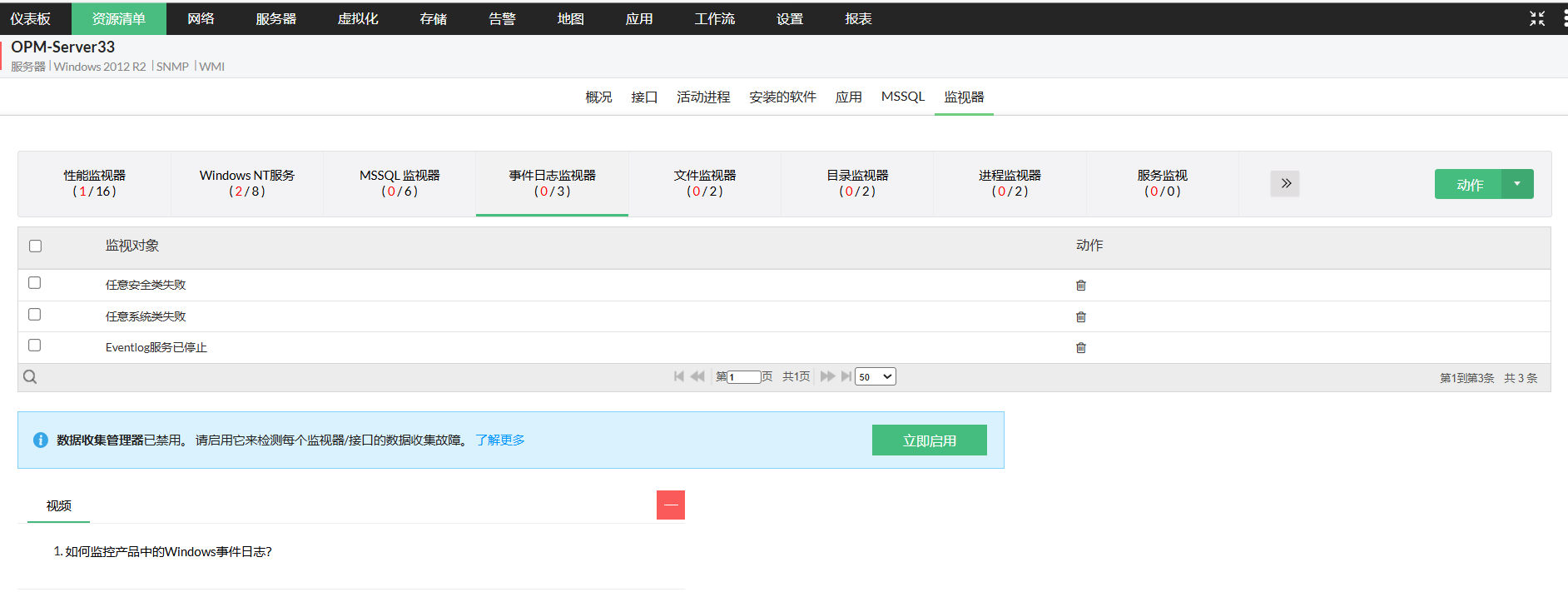The image size is (1568, 592).
Task: Click the 监视对象 column header
Action: 132,246
